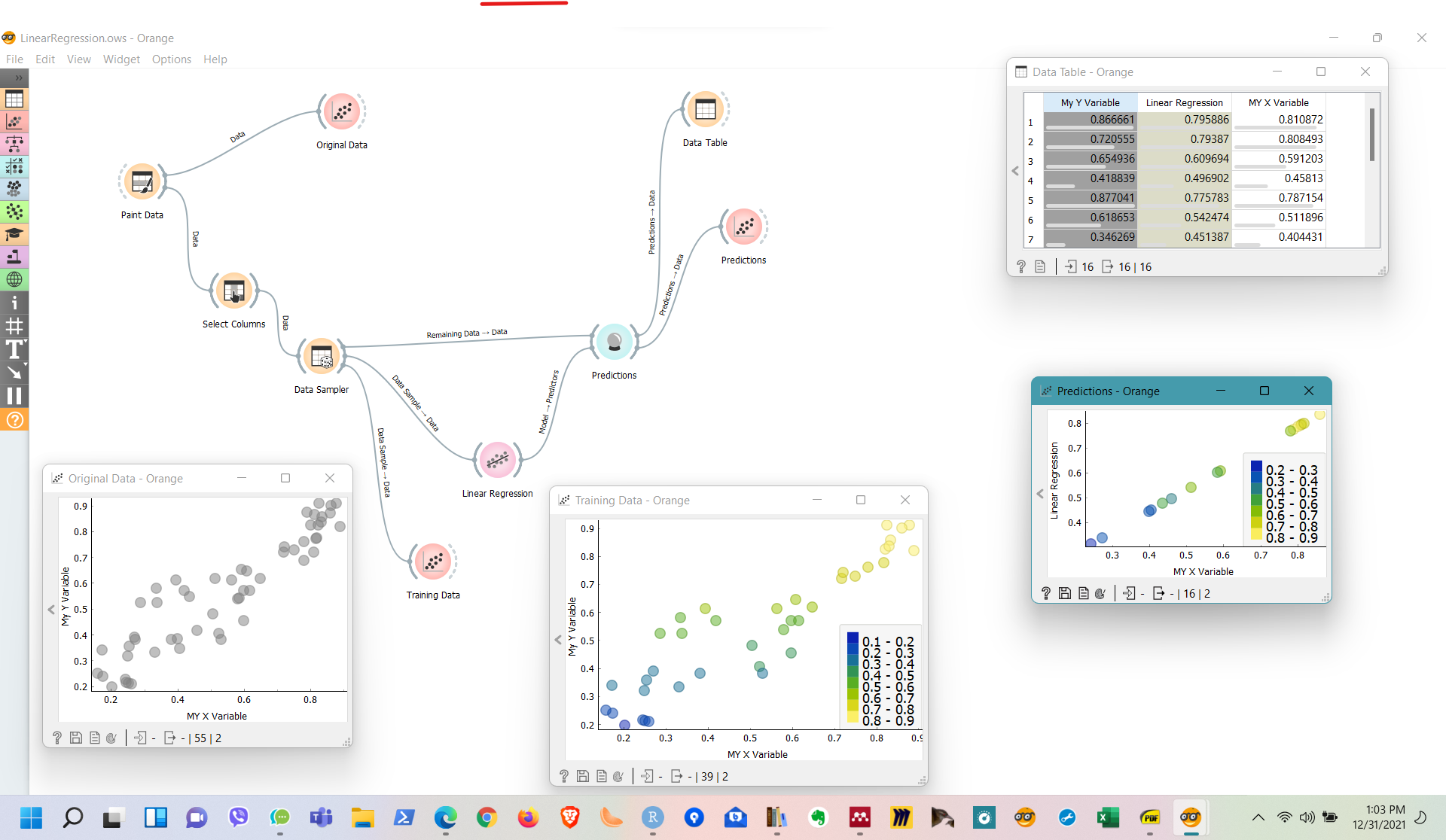Toggle the align-to-grid hash button
1446x840 pixels.
pyautogui.click(x=14, y=326)
